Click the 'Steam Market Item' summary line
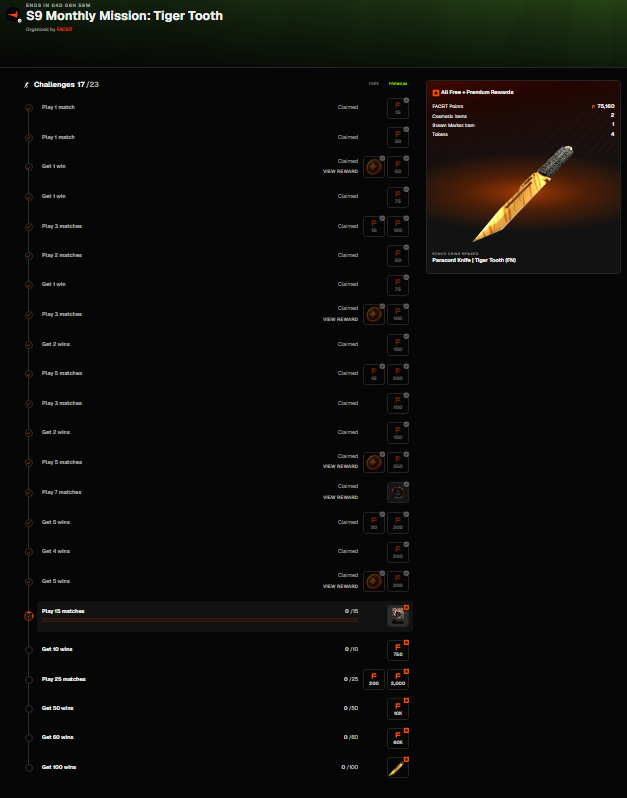This screenshot has height=798, width=627. pos(453,125)
